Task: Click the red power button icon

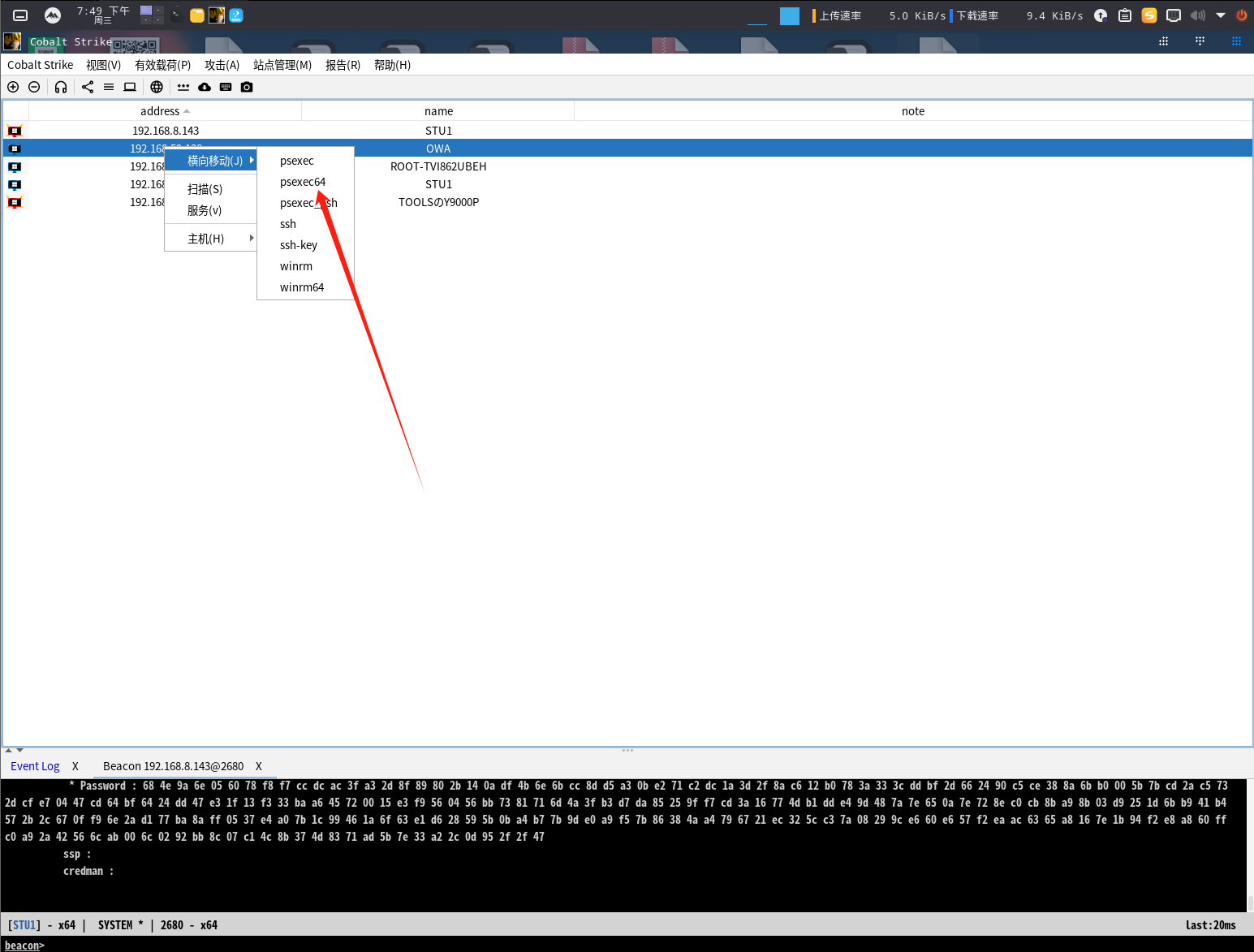Action: pos(1241,15)
